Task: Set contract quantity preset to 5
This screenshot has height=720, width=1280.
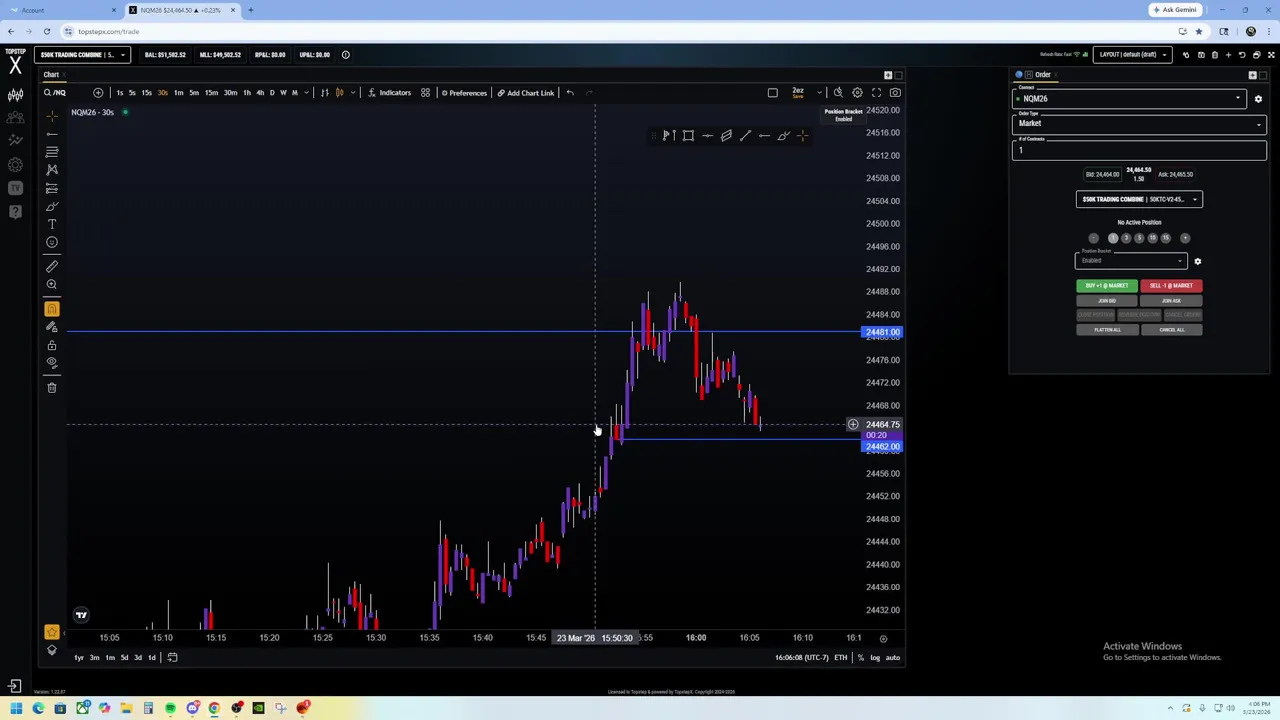Action: click(x=1139, y=238)
